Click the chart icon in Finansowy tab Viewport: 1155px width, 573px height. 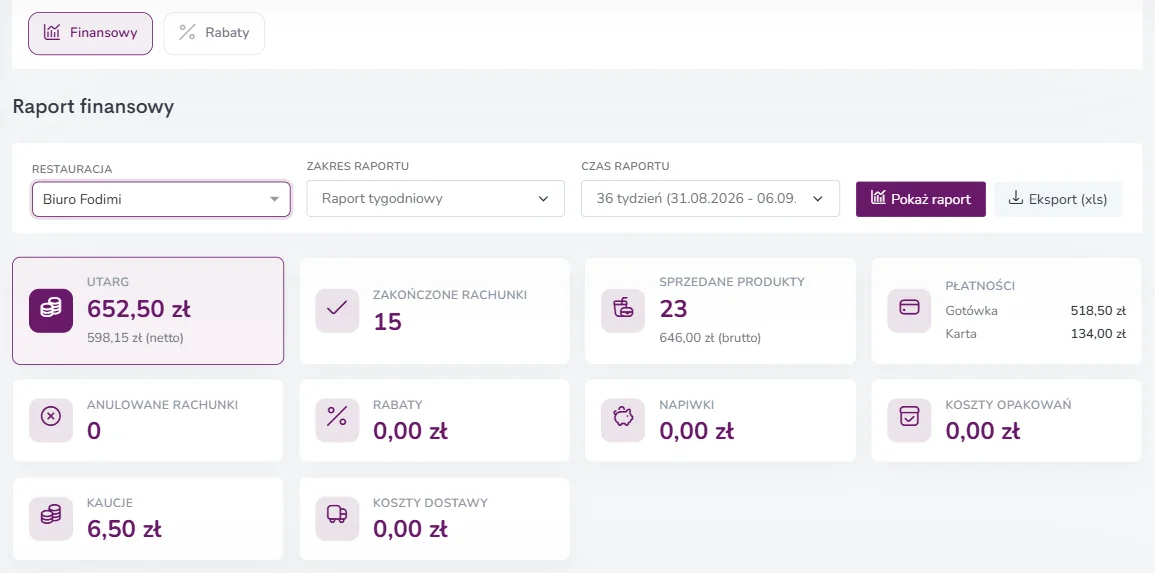coord(52,32)
